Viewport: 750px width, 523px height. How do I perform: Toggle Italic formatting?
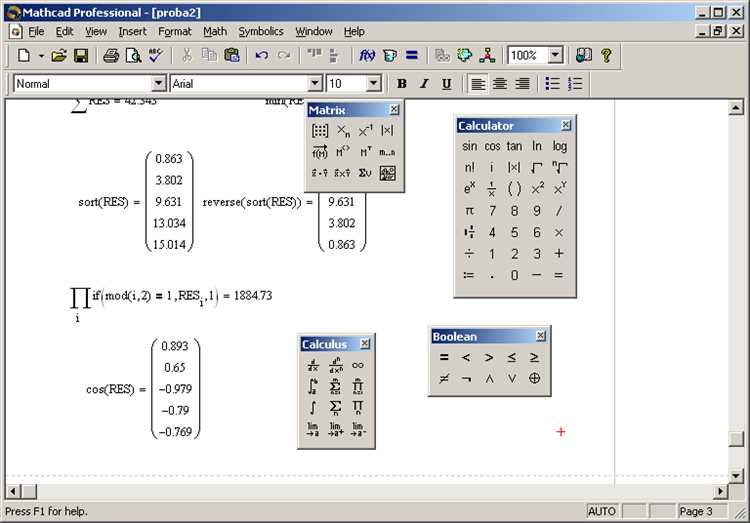pyautogui.click(x=424, y=84)
